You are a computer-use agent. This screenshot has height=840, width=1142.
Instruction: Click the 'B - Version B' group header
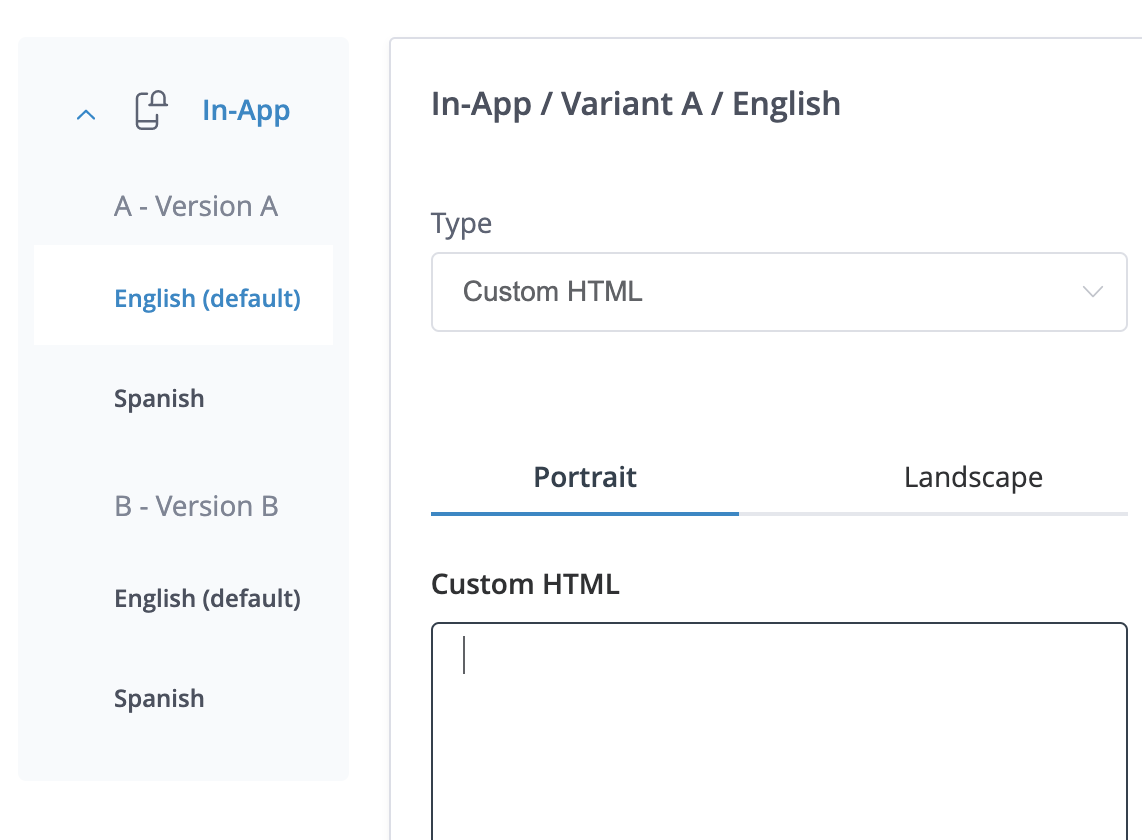(196, 506)
